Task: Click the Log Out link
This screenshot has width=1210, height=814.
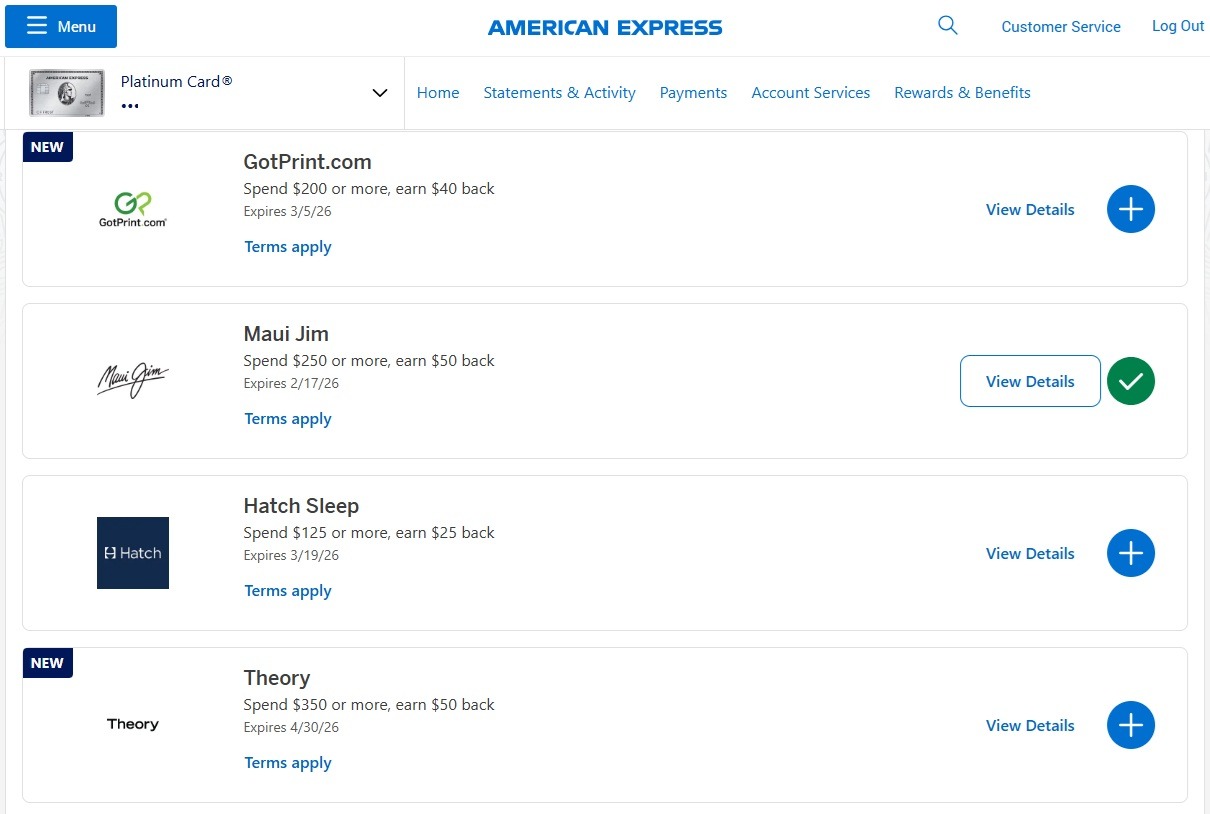Action: click(1178, 26)
